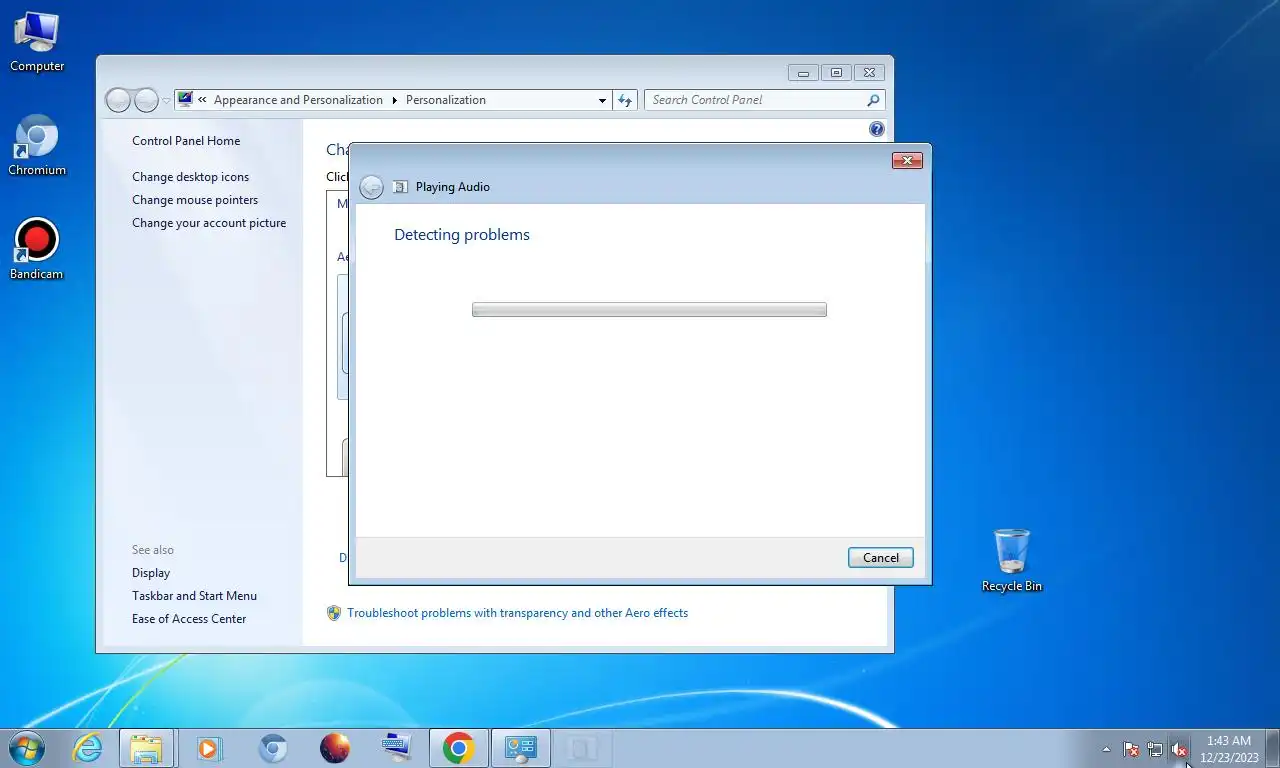Viewport: 1280px width, 768px height.
Task: Launch Internet Explorer from the taskbar
Action: point(88,748)
